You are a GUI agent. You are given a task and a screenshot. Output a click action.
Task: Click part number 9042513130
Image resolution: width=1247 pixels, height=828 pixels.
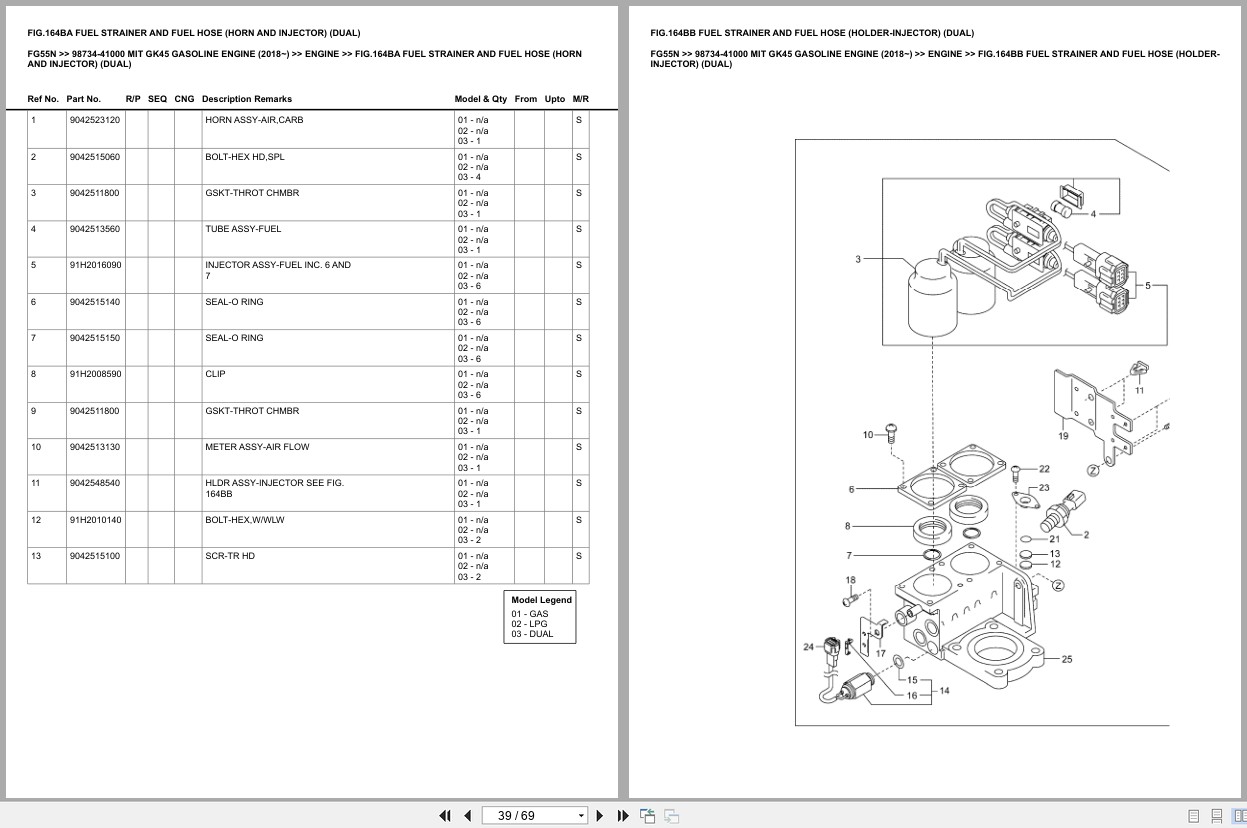(x=95, y=447)
